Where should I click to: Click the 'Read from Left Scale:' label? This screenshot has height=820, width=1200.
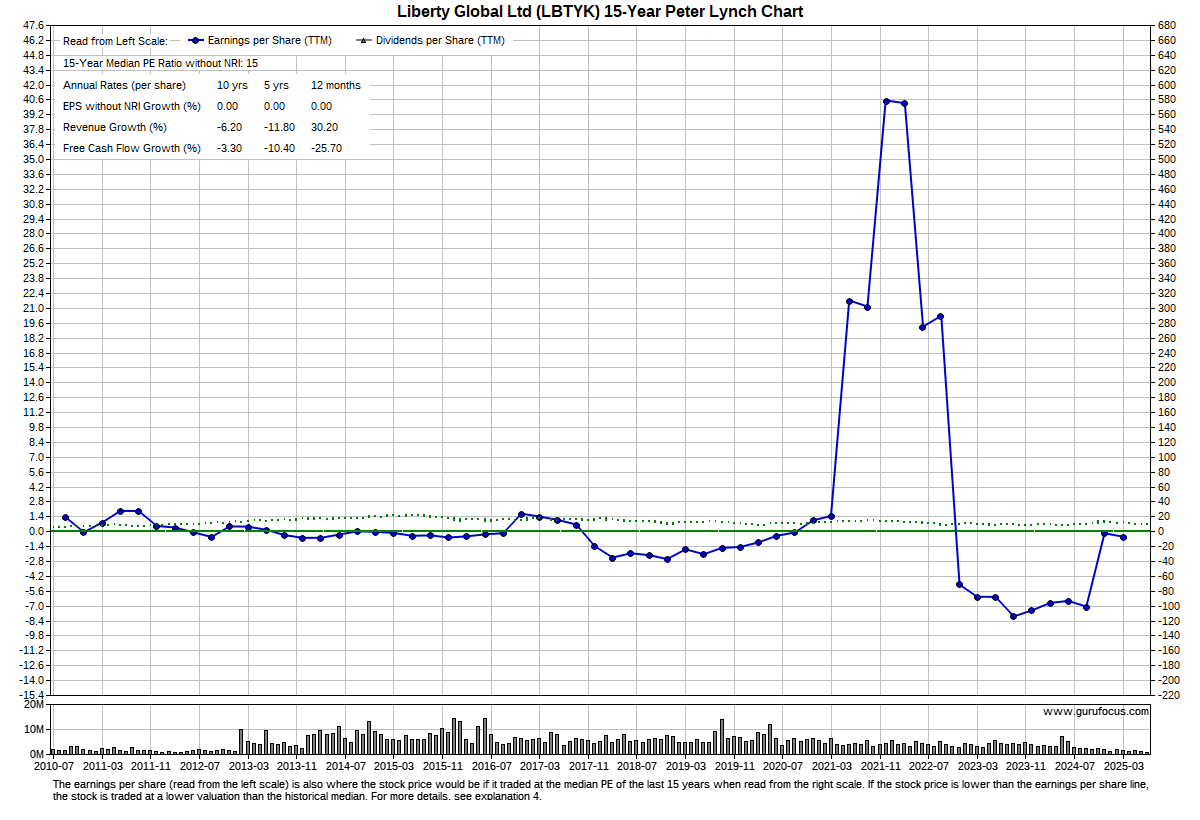[x=116, y=42]
